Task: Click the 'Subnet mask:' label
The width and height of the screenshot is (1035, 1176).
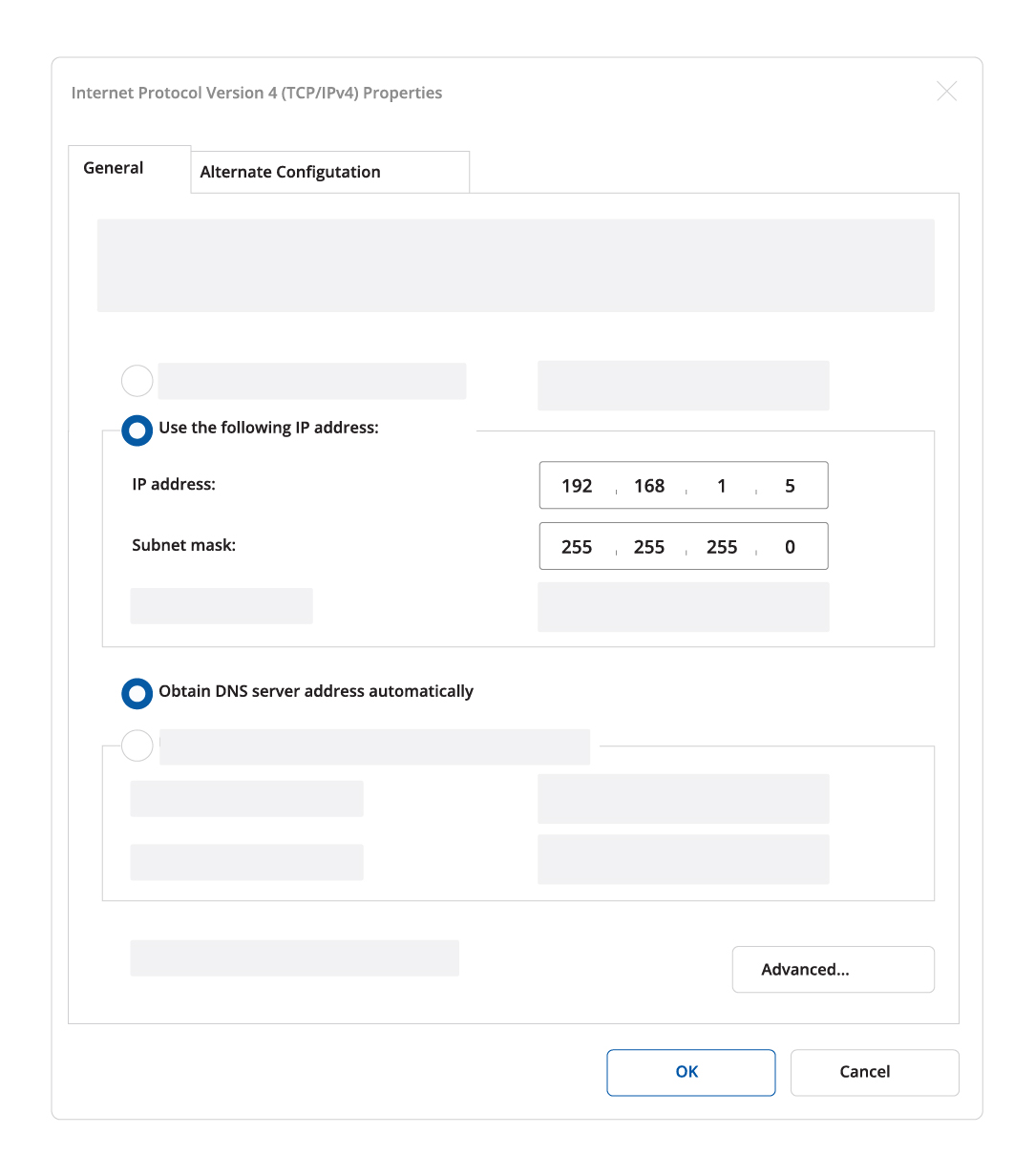Action: (184, 546)
